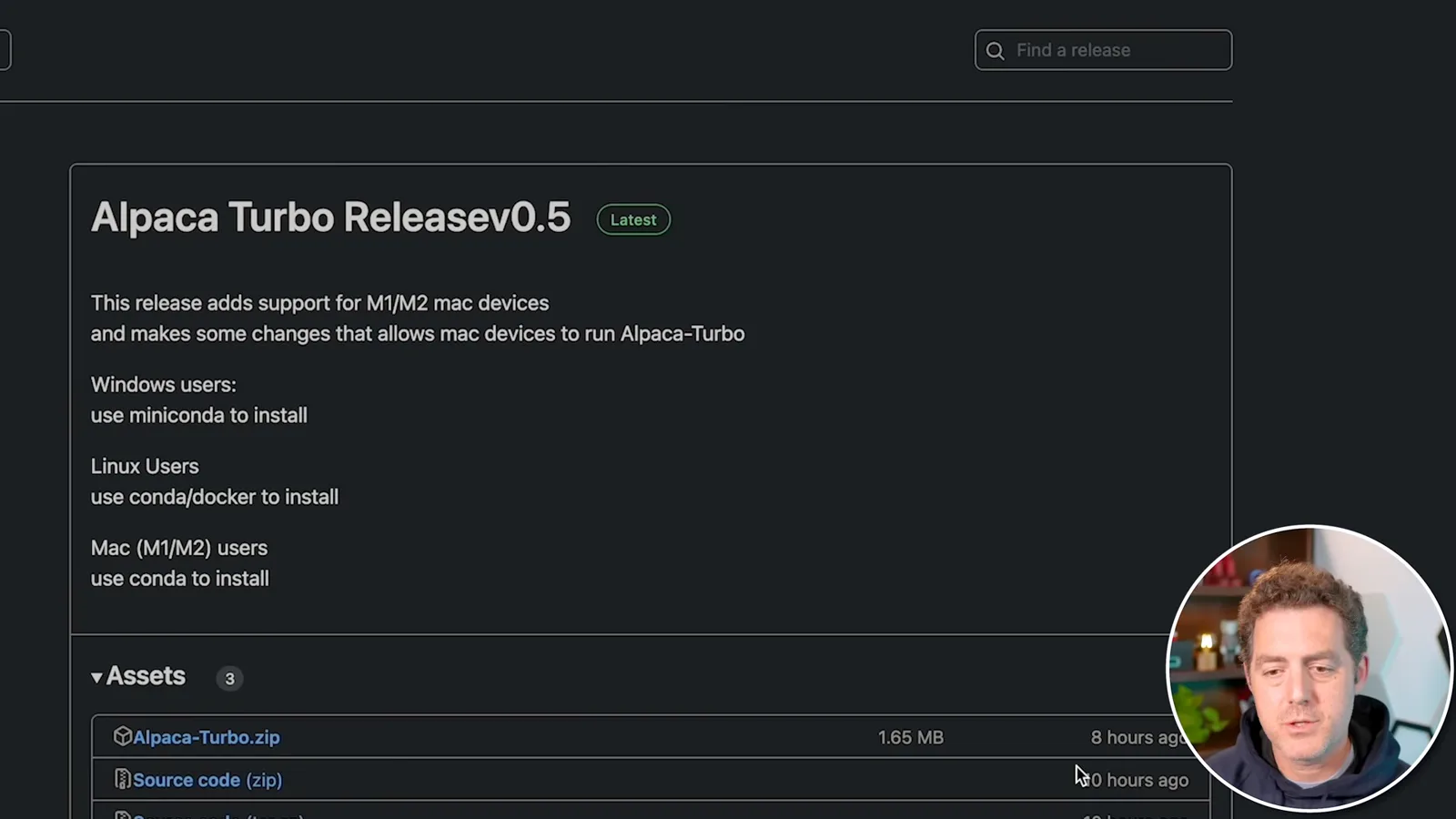The width and height of the screenshot is (1456, 819).
Task: Download Alpaca-Turbo.zip asset
Action: (x=207, y=737)
